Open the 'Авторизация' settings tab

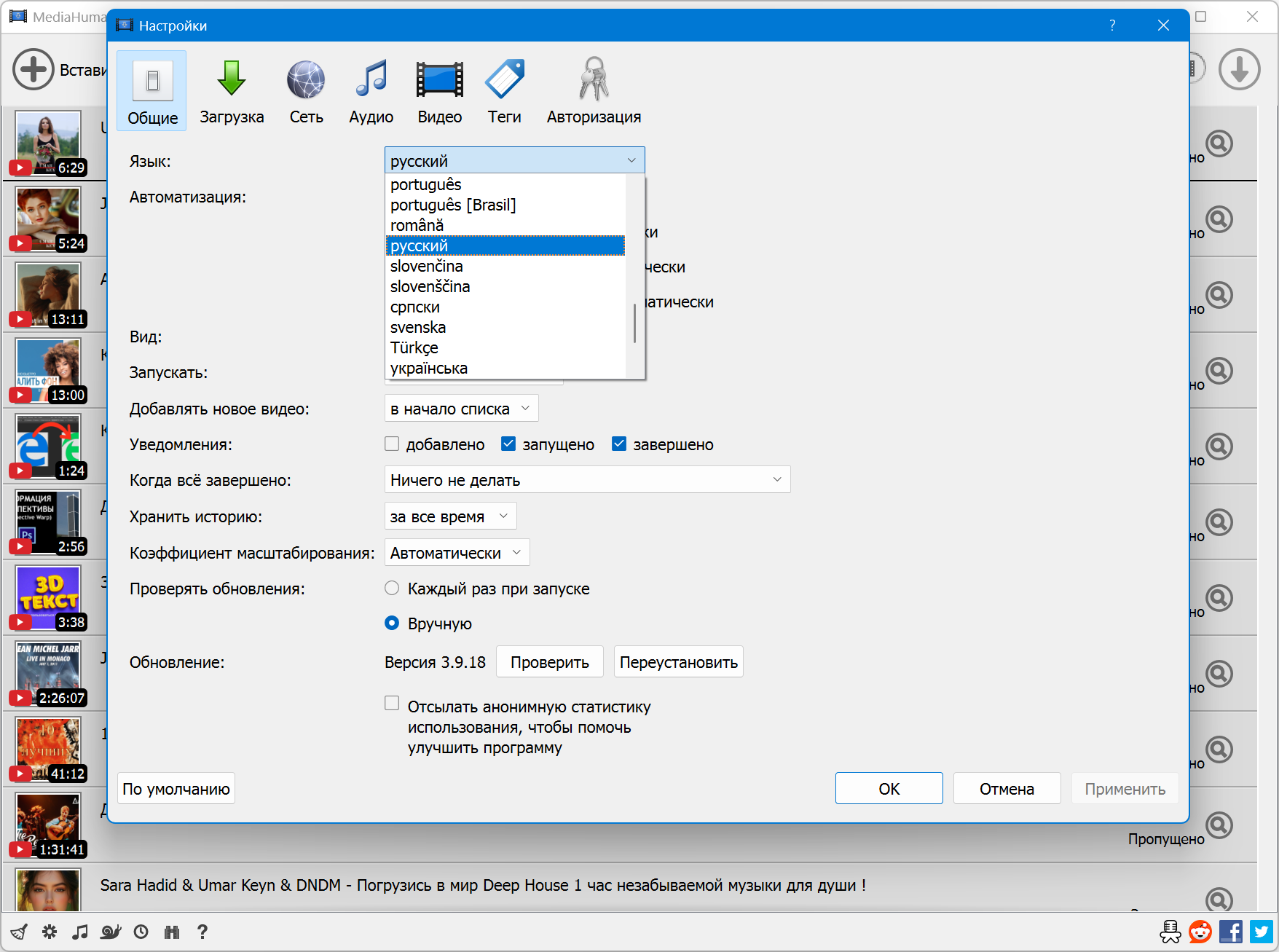(594, 91)
